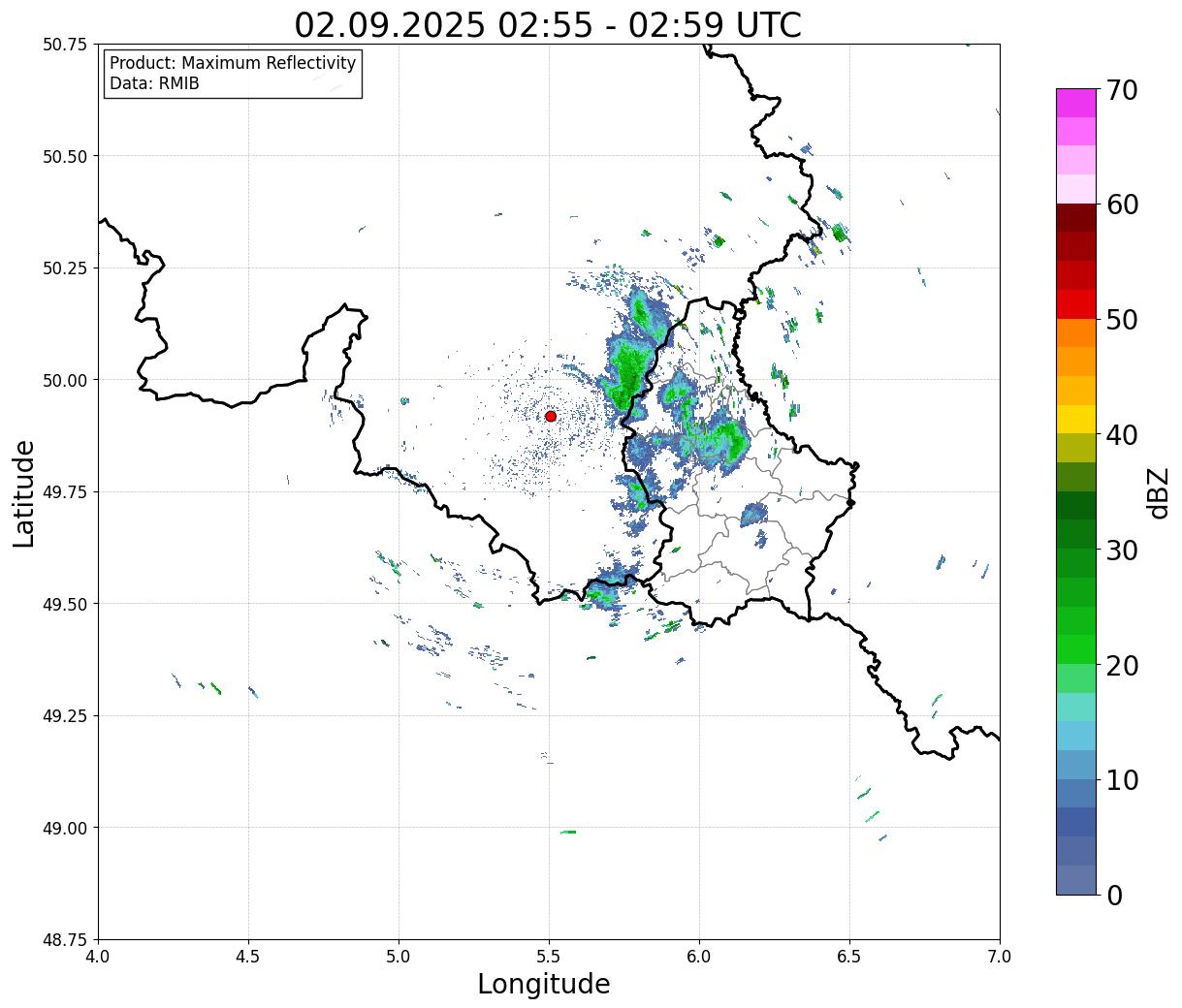
Task: Click the longitude tick label 6.5
Action: click(849, 957)
